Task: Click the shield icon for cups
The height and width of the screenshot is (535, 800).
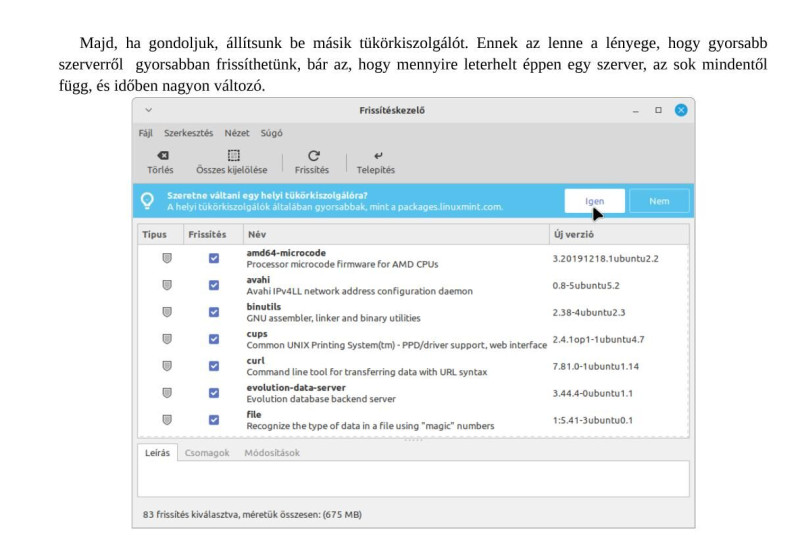Action: tap(167, 339)
